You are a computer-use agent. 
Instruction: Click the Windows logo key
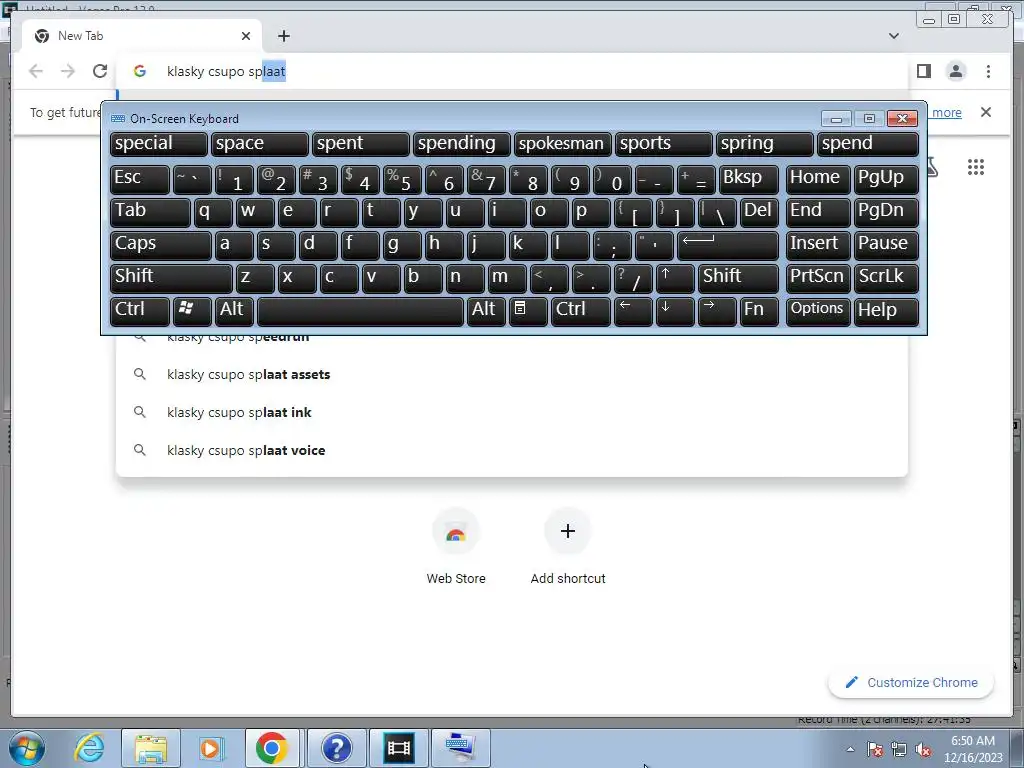[192, 311]
